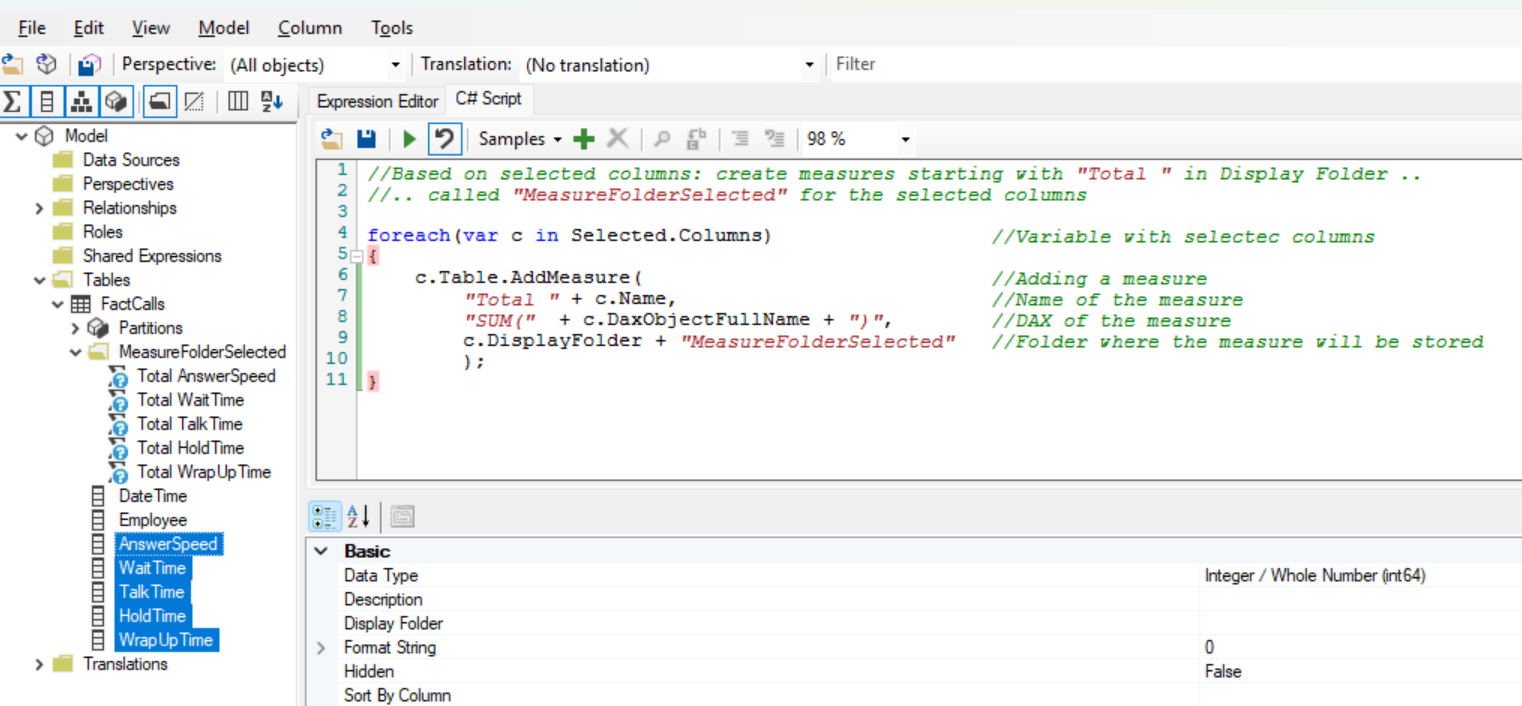
Task: Select the DateTime column
Action: click(153, 496)
